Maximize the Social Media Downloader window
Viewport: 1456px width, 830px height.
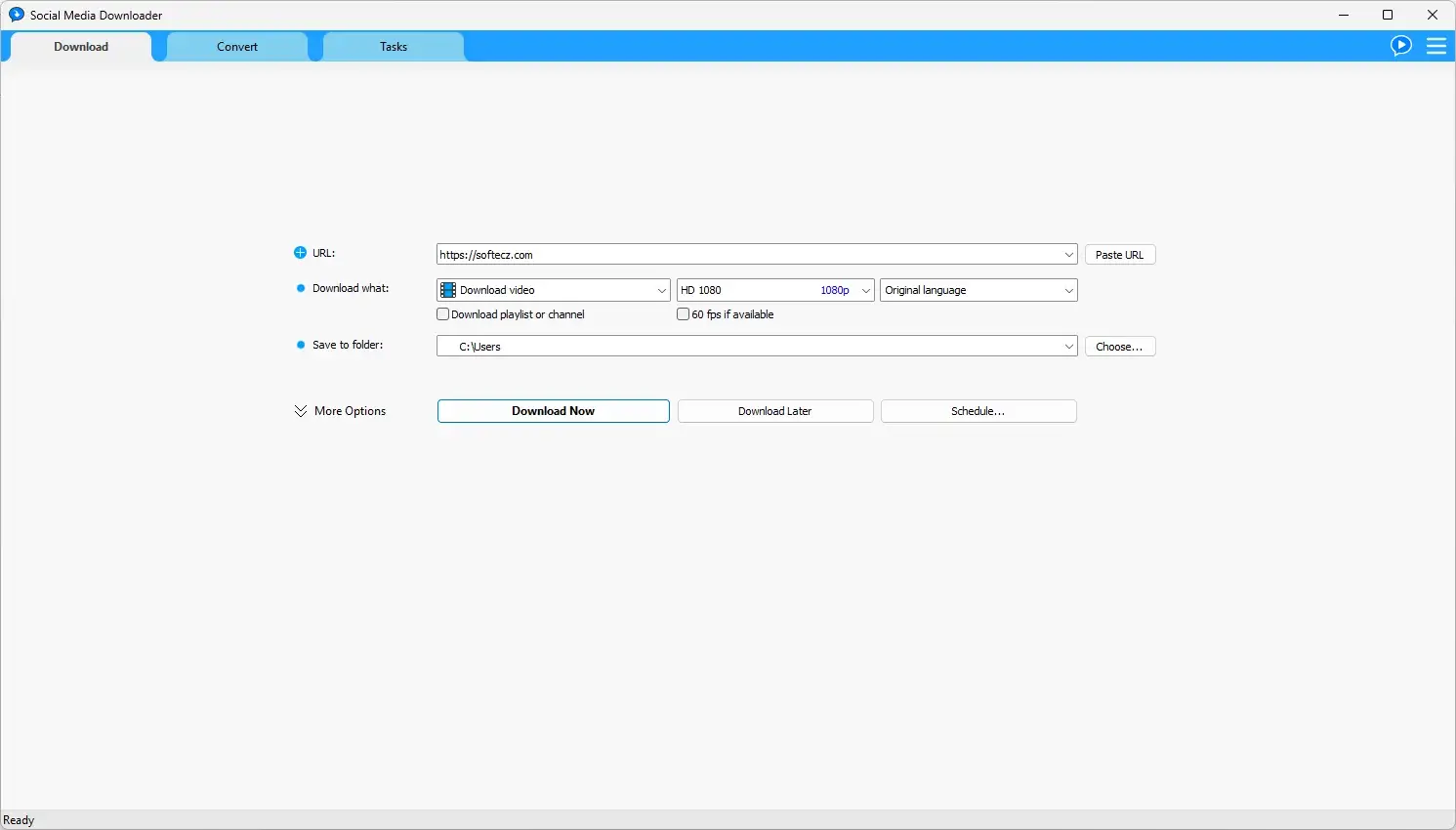pos(1388,15)
